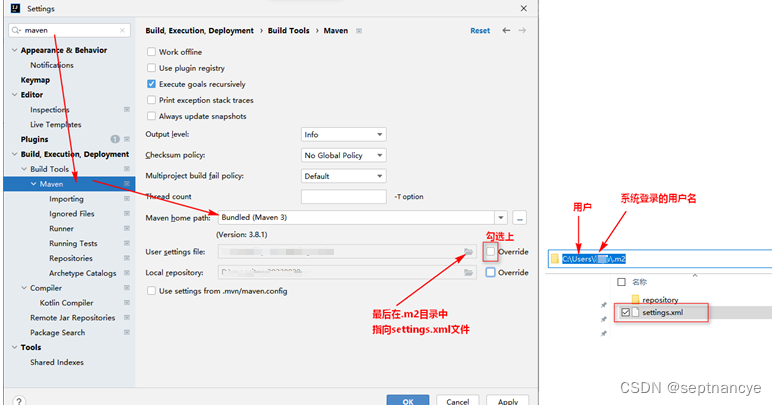Enable Use plugin registry checkbox
The image size is (776, 405).
click(151, 68)
